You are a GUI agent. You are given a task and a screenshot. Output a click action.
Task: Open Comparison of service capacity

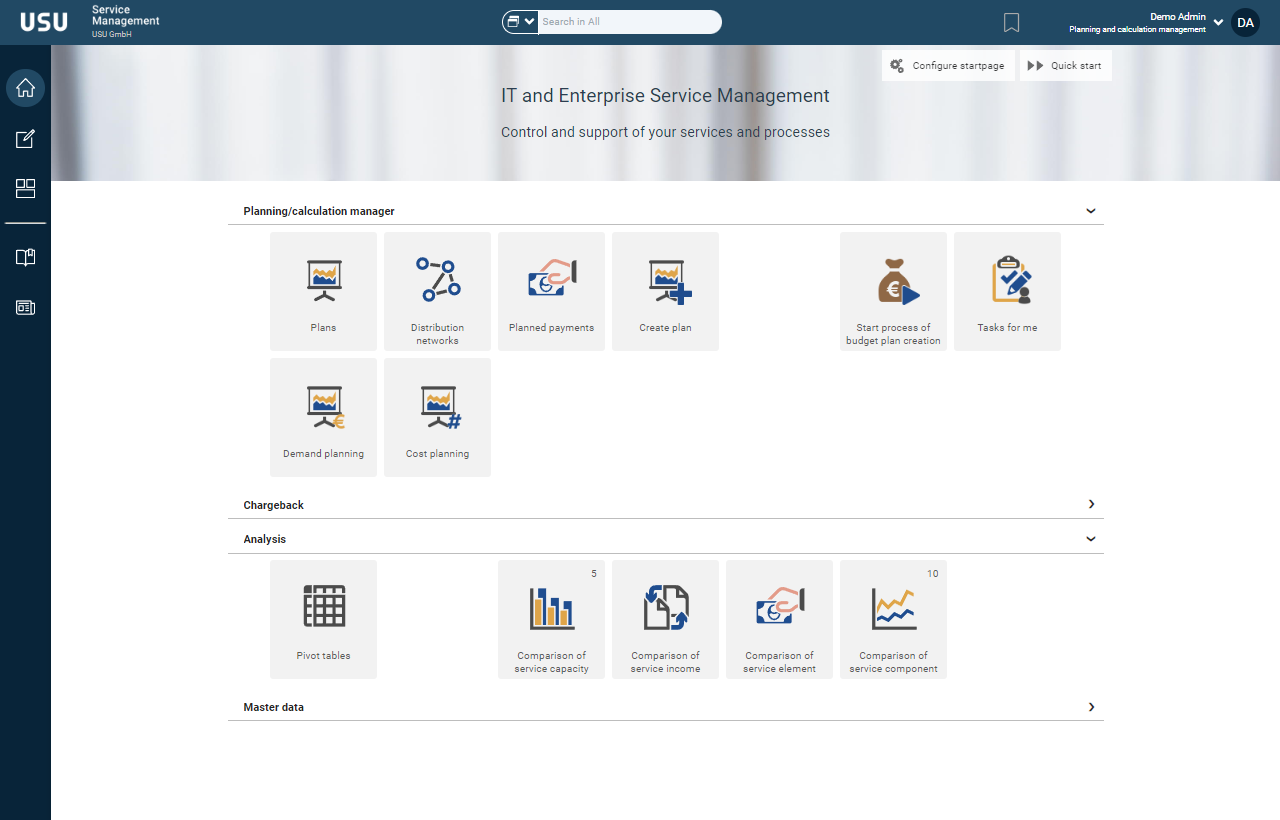point(551,619)
